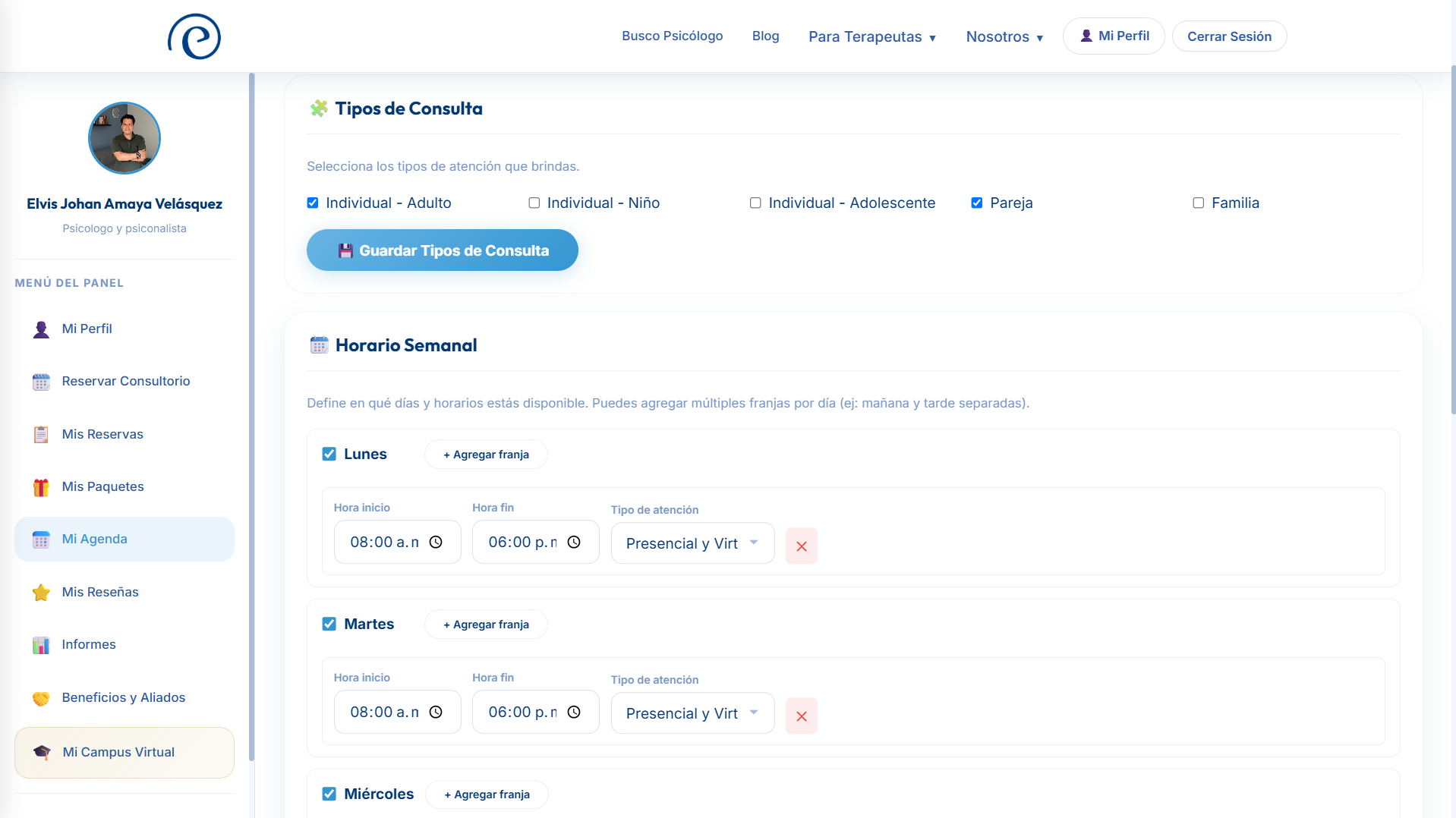Uncheck the Lunes day checkbox
1456x818 pixels.
click(x=329, y=454)
